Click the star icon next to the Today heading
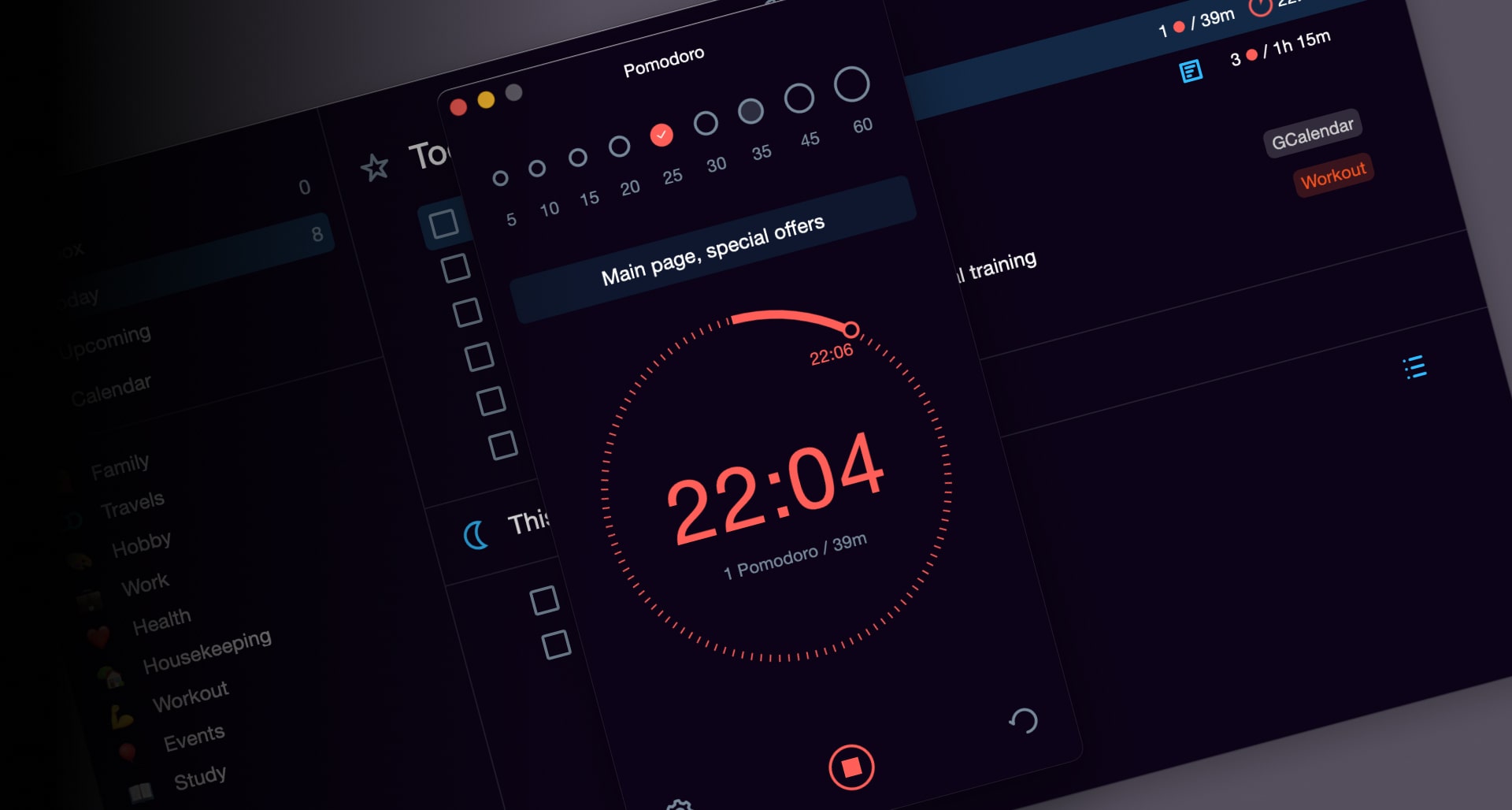Viewport: 1512px width, 810px height. 376,165
